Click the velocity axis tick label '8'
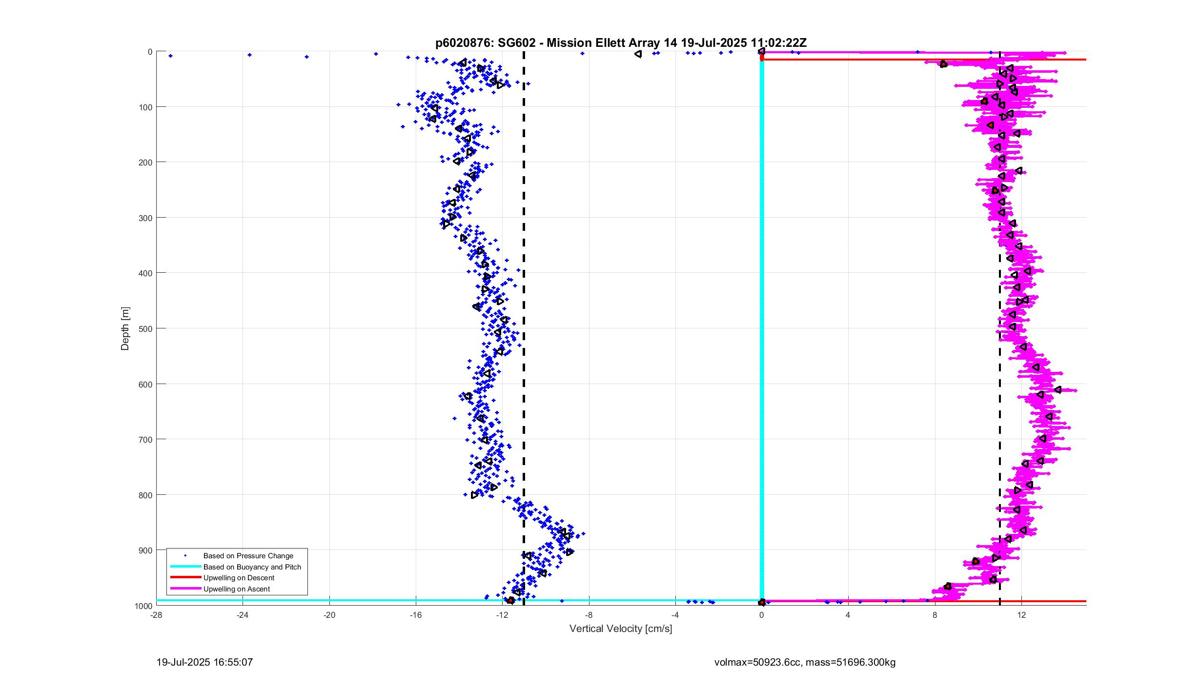The height and width of the screenshot is (681, 1200). click(x=935, y=615)
